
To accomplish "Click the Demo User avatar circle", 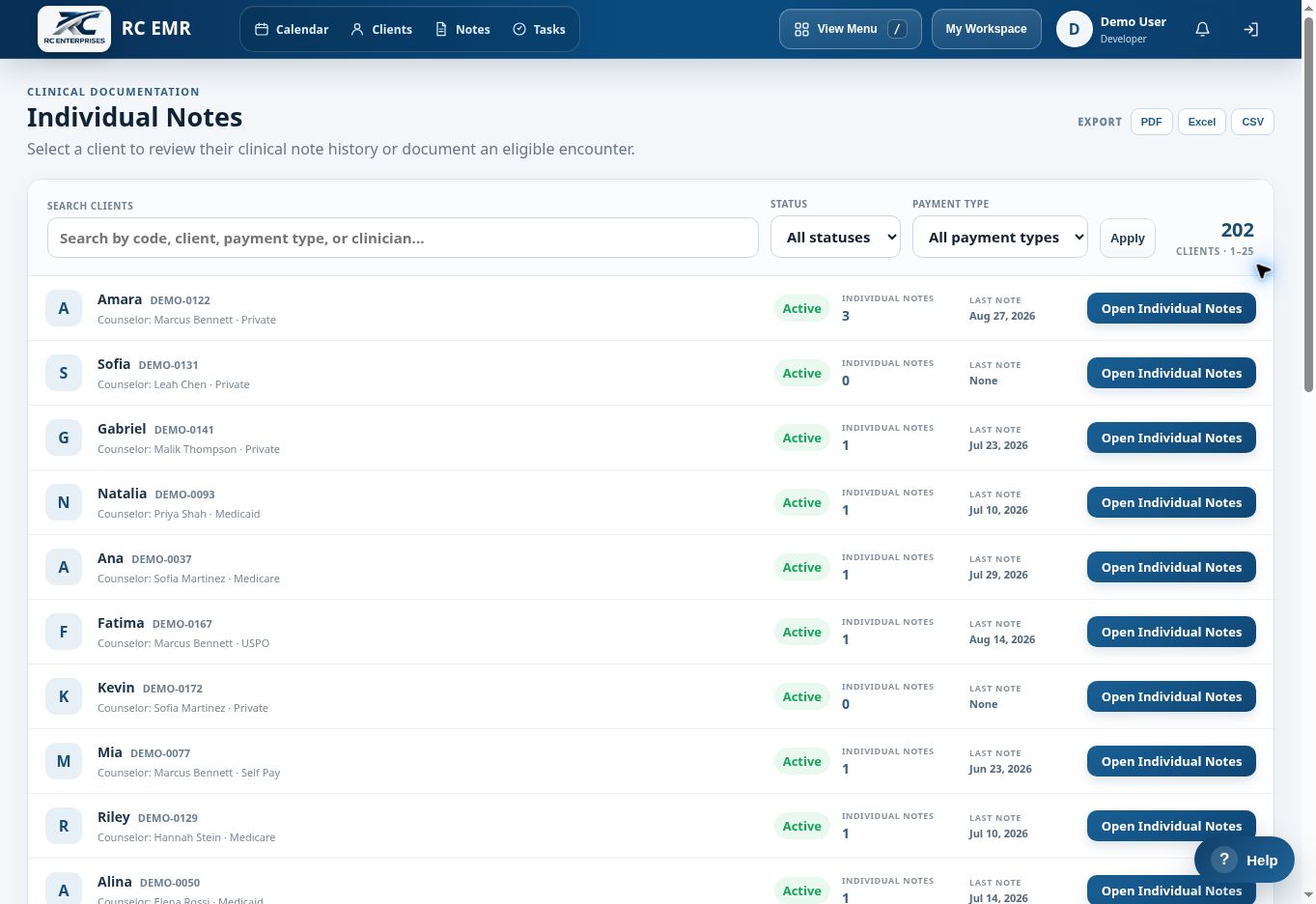I will tap(1074, 29).
